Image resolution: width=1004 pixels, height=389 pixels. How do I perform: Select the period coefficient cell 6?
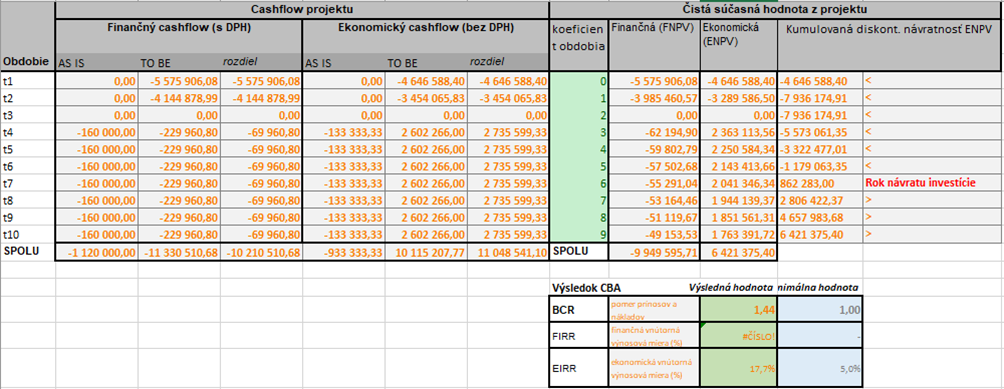pyautogui.click(x=579, y=183)
